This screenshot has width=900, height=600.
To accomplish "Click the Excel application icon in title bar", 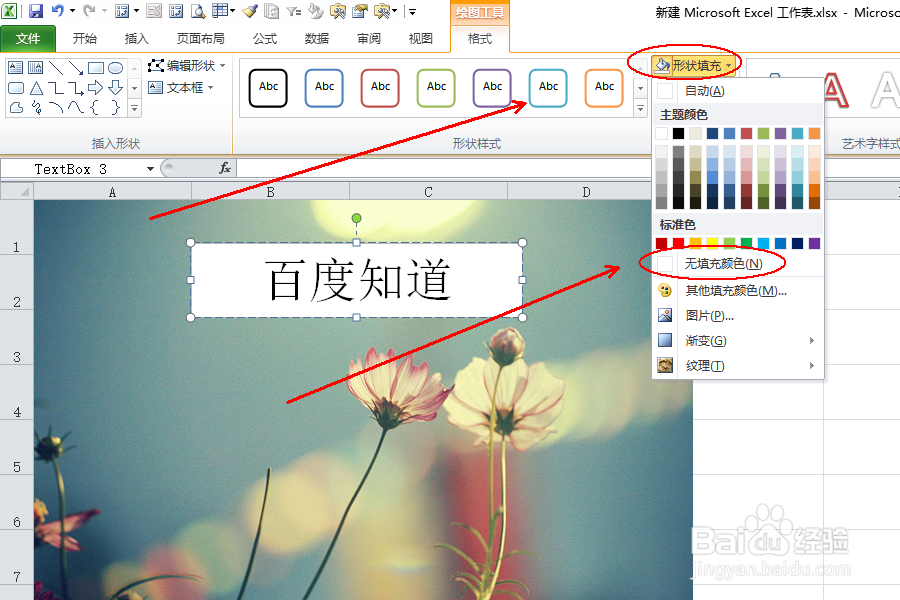I will coord(9,10).
